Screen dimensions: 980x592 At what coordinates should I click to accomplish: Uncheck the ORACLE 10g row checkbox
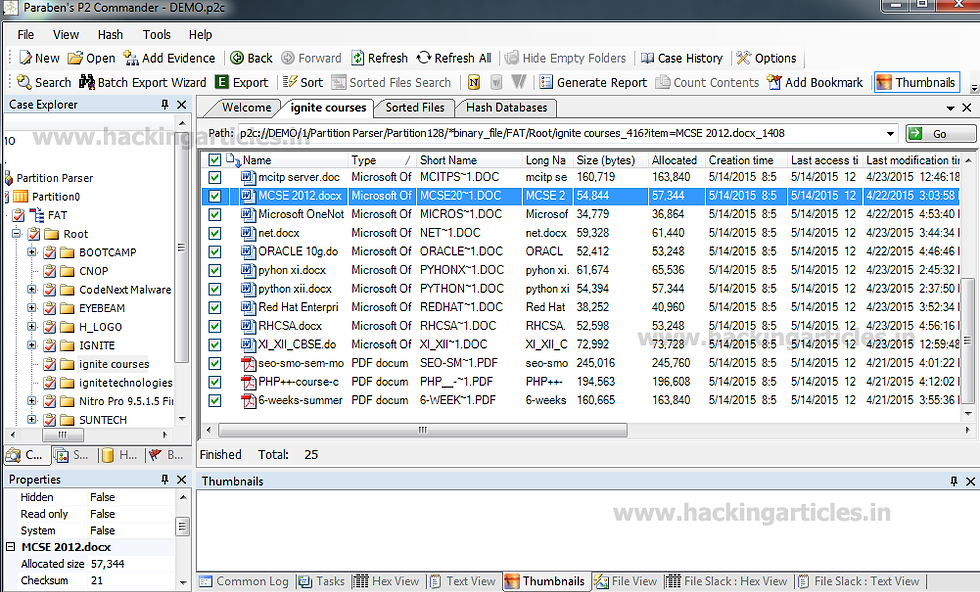214,252
